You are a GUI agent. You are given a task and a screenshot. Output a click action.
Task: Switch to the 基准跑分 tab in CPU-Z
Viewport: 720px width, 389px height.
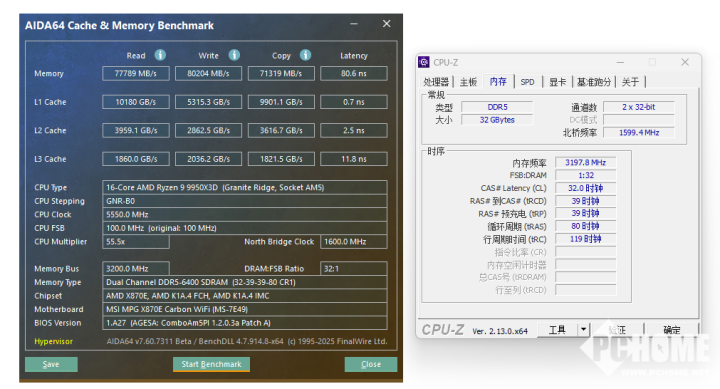pos(594,82)
